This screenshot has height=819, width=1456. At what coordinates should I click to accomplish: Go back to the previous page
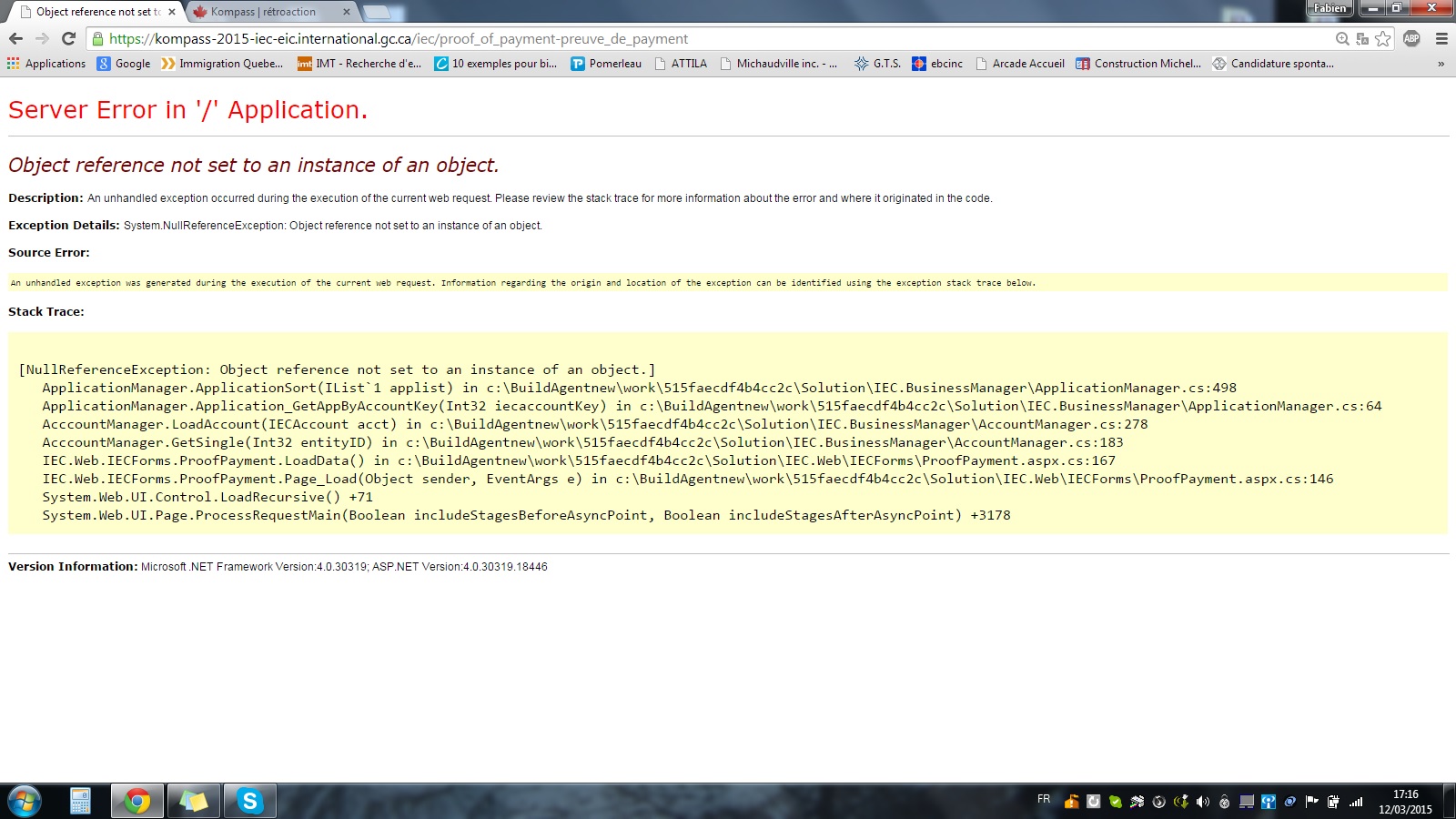tap(15, 38)
